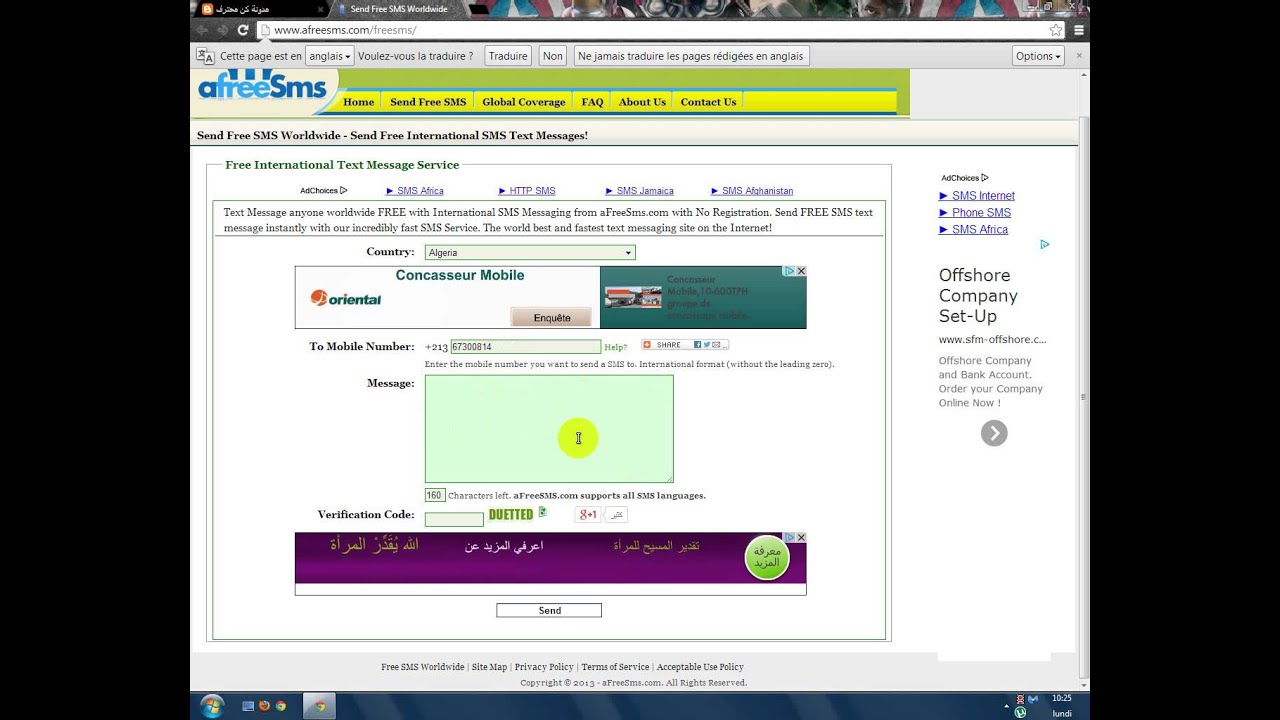Open the SMS Jamaica ad link
Image resolution: width=1280 pixels, height=720 pixels.
click(640, 191)
